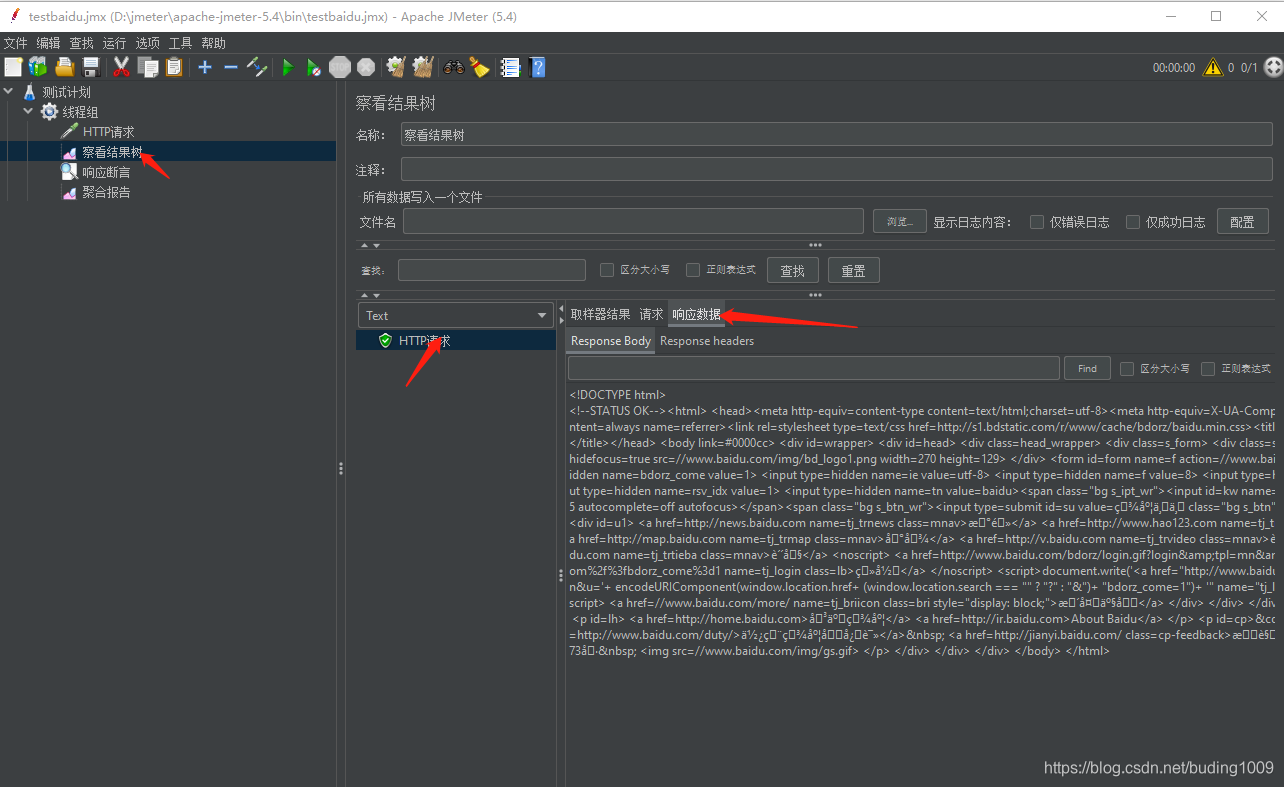
Task: Click the Clear broom-gear icon
Action: click(396, 67)
